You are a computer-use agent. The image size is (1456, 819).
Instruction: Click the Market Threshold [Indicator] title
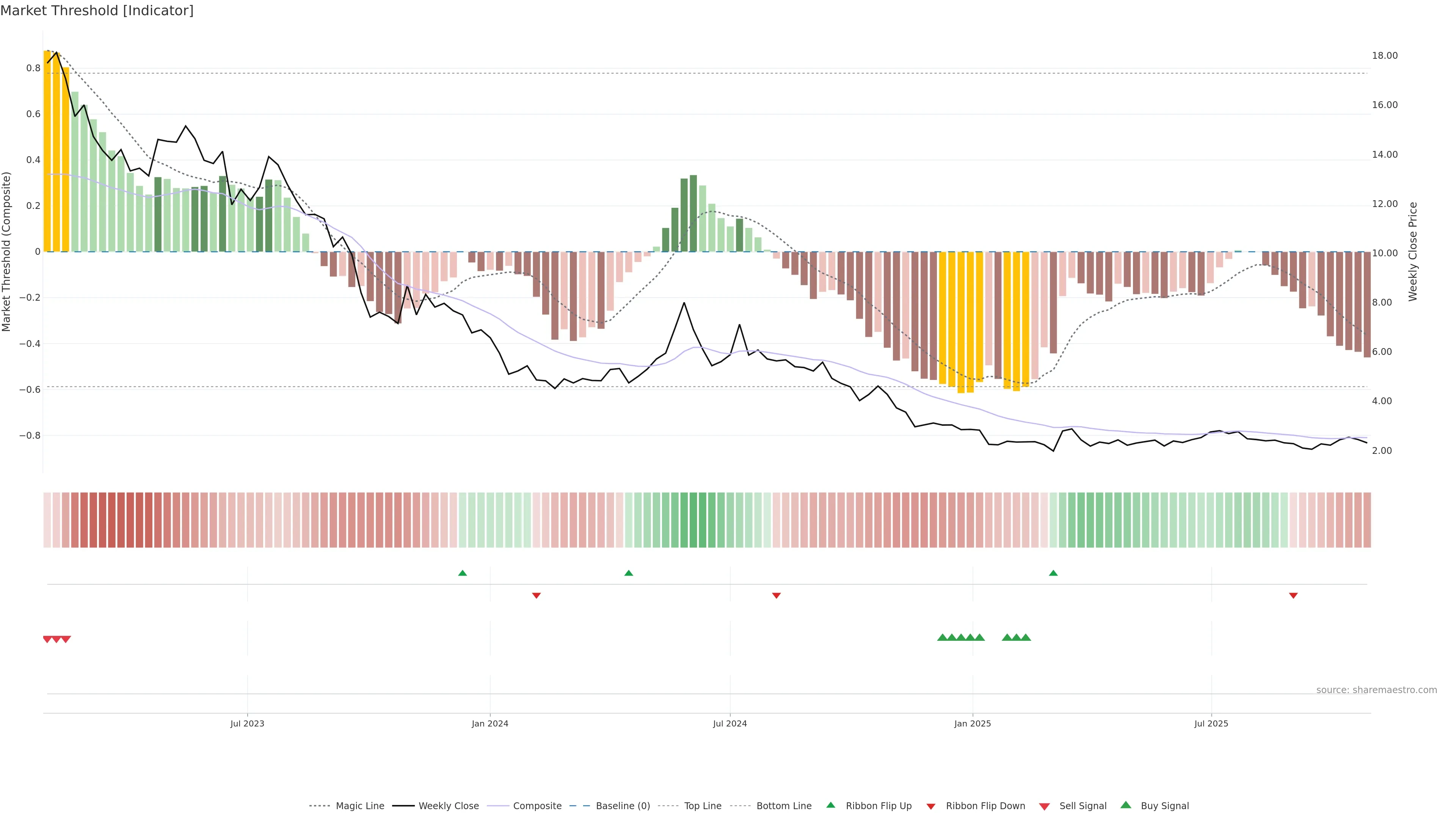point(97,11)
